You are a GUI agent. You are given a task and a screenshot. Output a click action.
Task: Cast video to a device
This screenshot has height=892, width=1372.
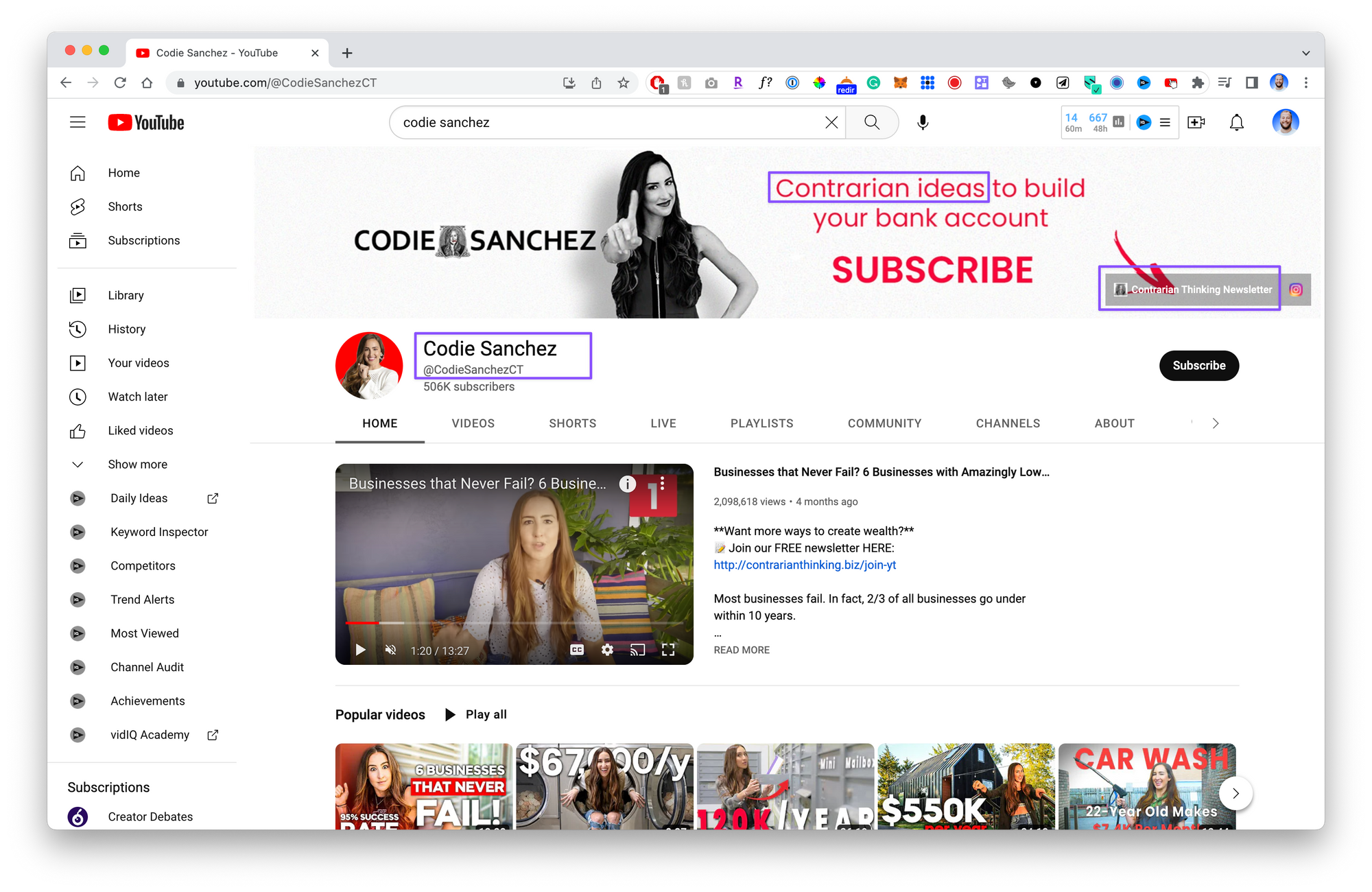[x=637, y=650]
